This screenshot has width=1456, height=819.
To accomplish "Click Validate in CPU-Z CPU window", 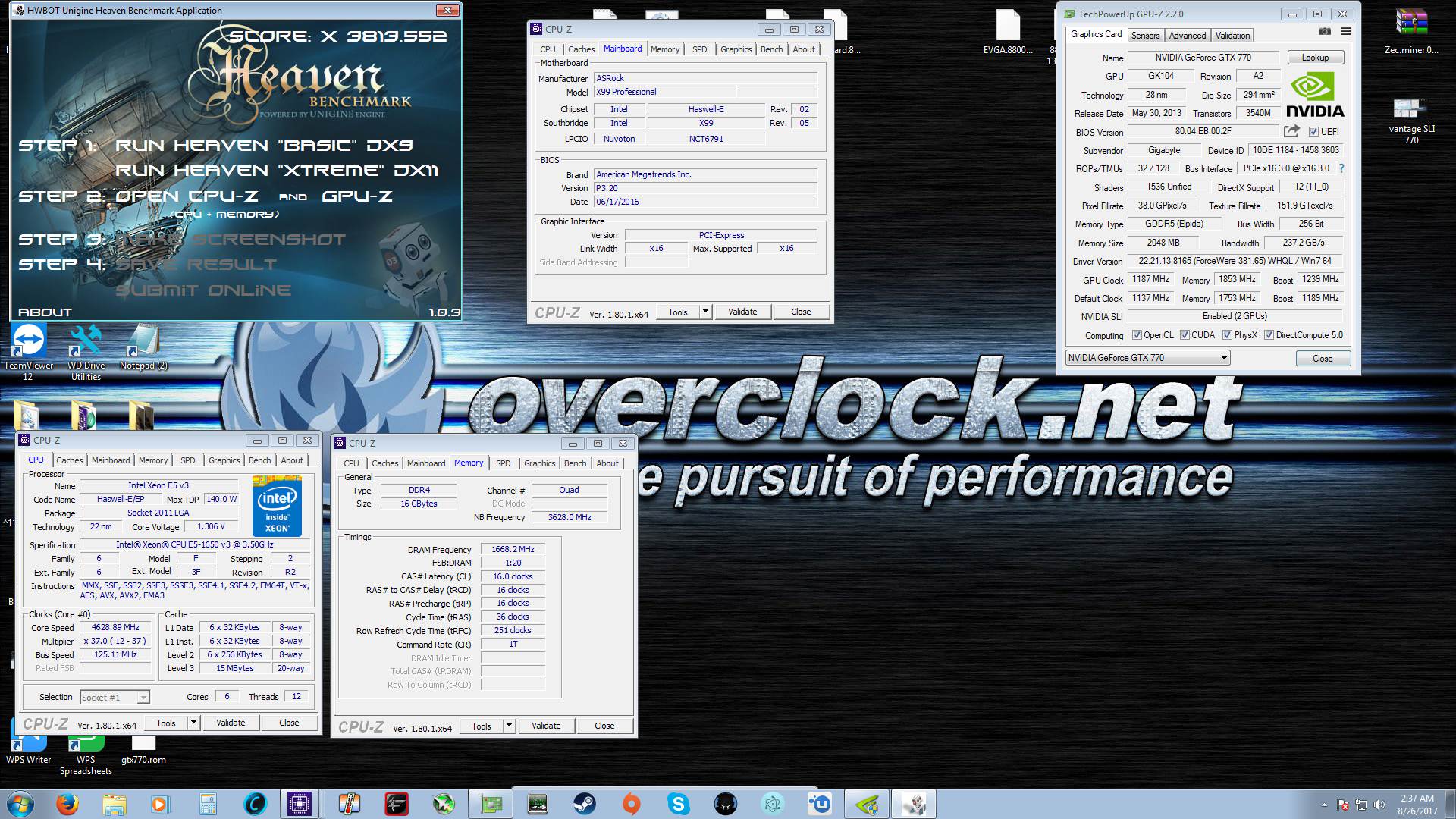I will (231, 723).
